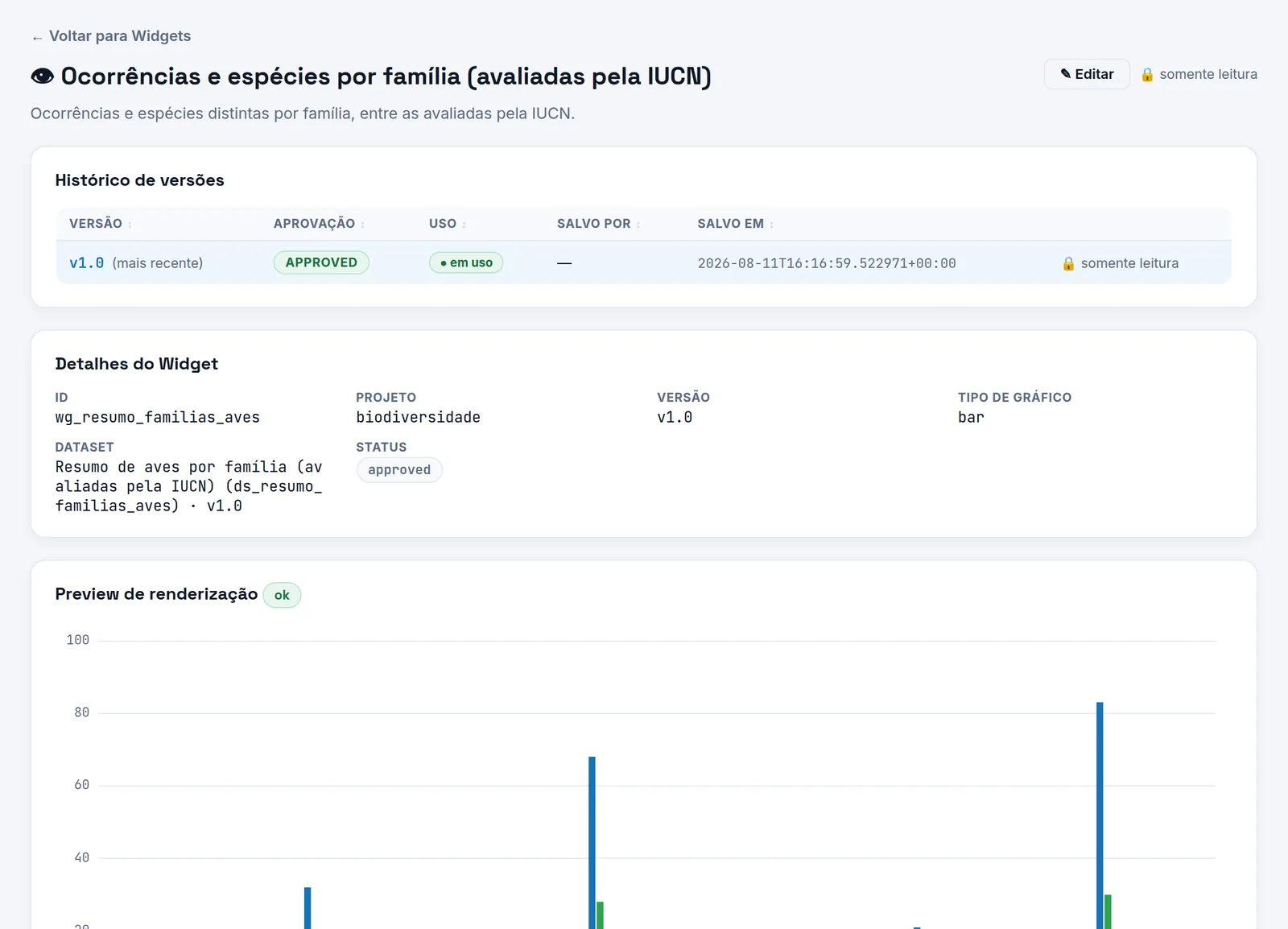Select timestamp 2026-08-11T16:16:59.522971+00:00
This screenshot has height=929, width=1288.
coord(827,263)
